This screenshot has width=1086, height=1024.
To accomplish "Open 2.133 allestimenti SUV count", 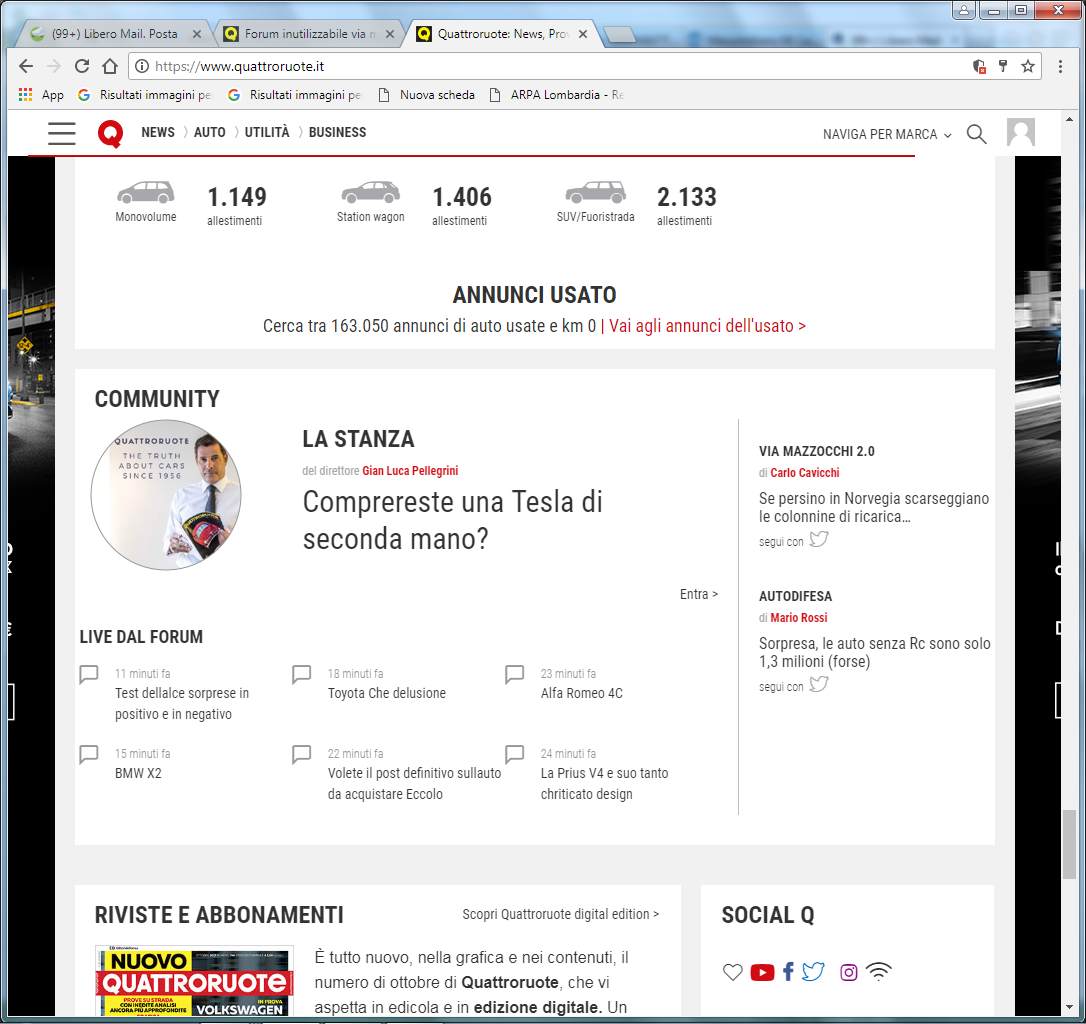I will point(686,206).
